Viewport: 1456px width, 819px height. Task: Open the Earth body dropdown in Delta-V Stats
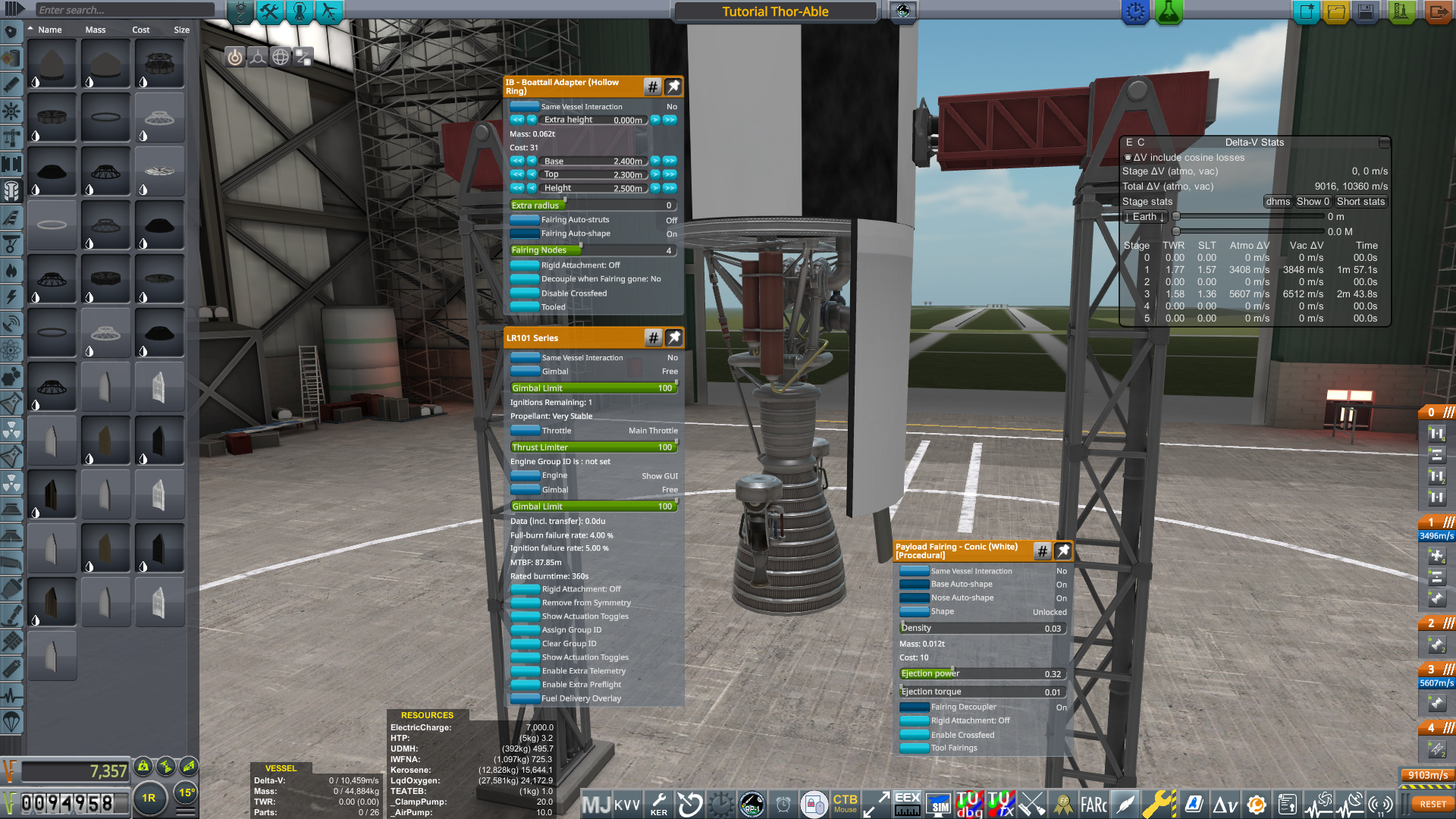click(x=1144, y=217)
